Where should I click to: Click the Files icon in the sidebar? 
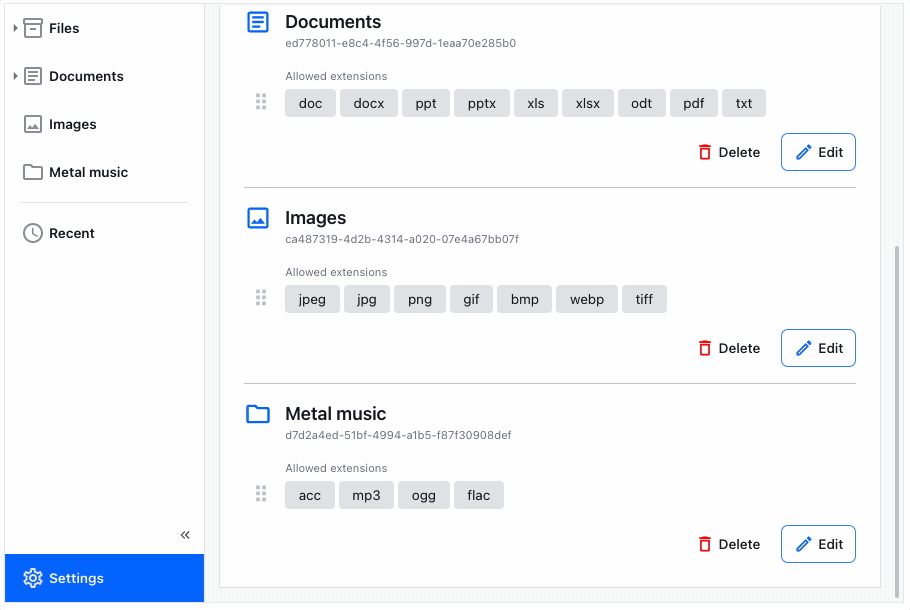pos(33,28)
